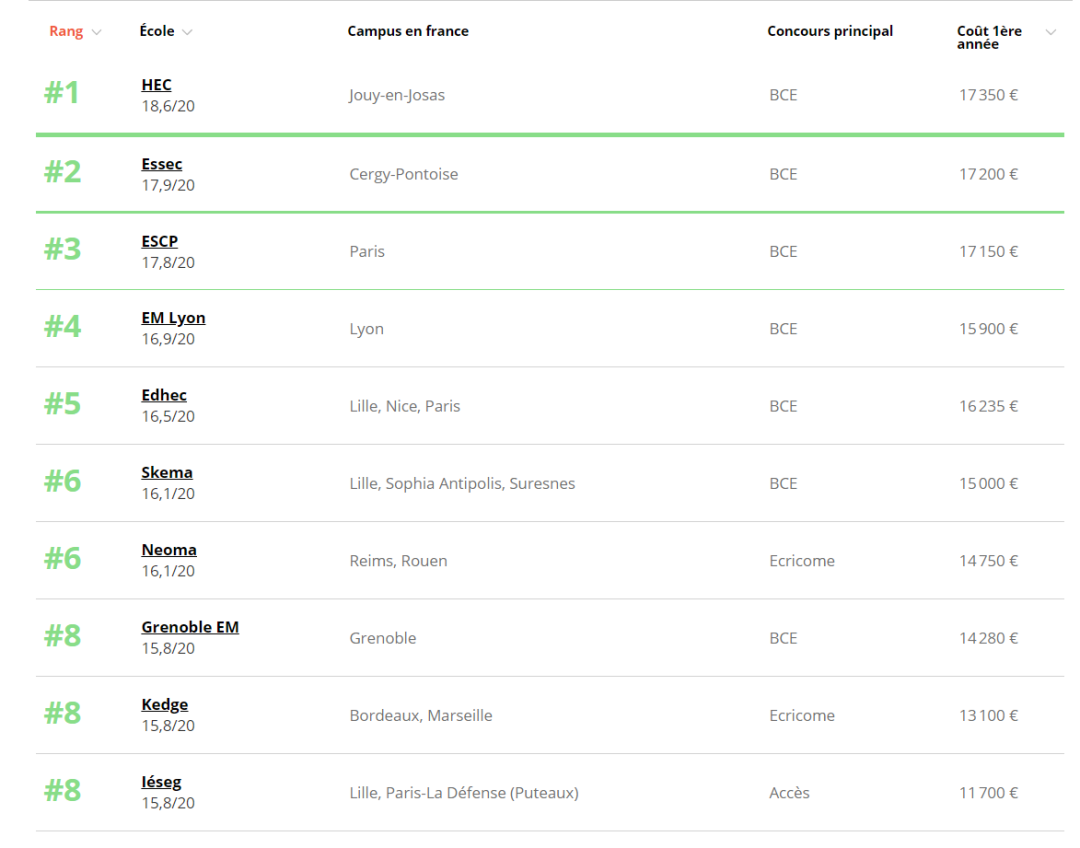
Task: Open the Grenoble EM school link
Action: tap(190, 627)
